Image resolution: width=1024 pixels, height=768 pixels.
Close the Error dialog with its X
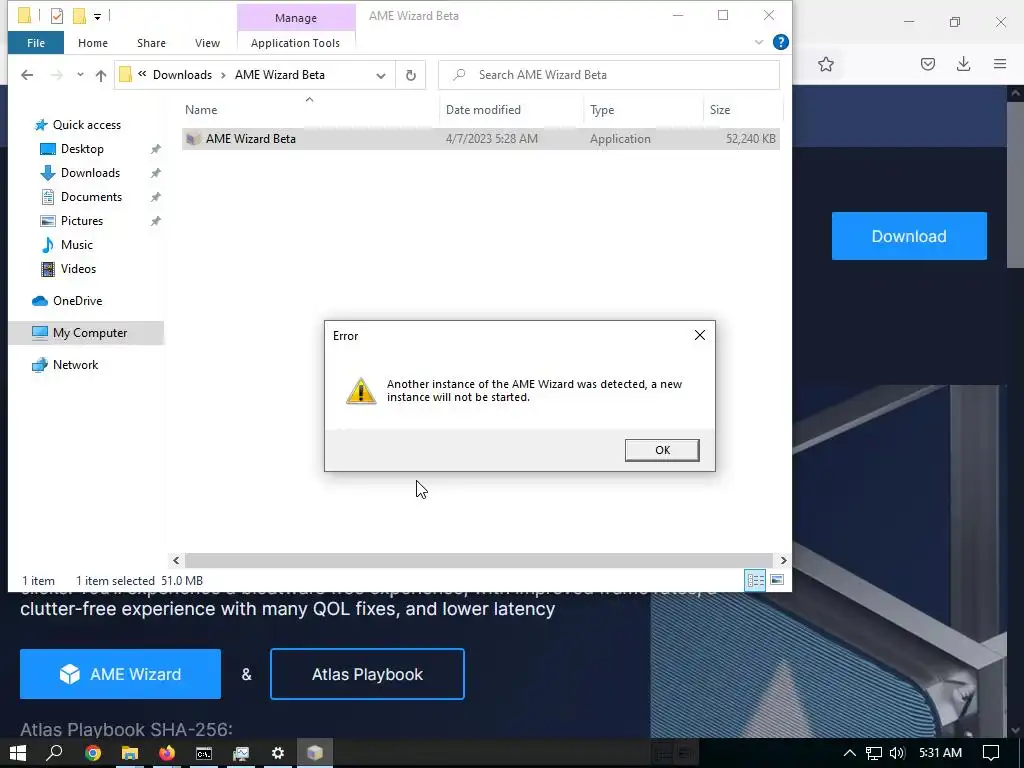(699, 335)
